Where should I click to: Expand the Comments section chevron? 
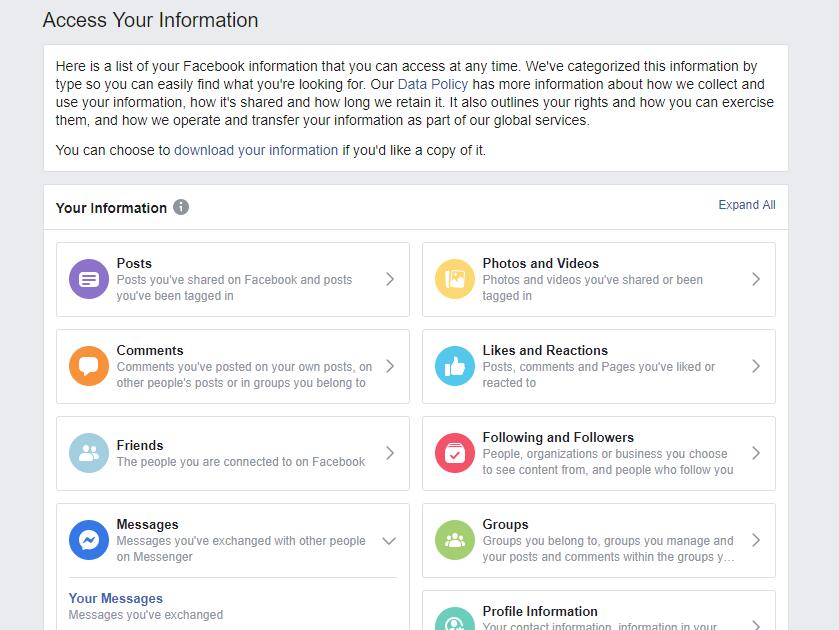tap(390, 366)
